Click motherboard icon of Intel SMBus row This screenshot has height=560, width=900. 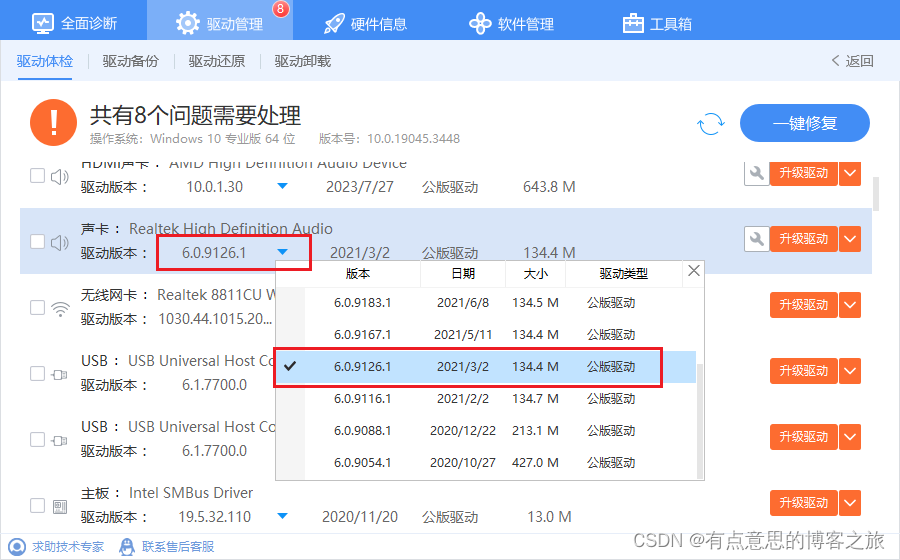pos(60,507)
